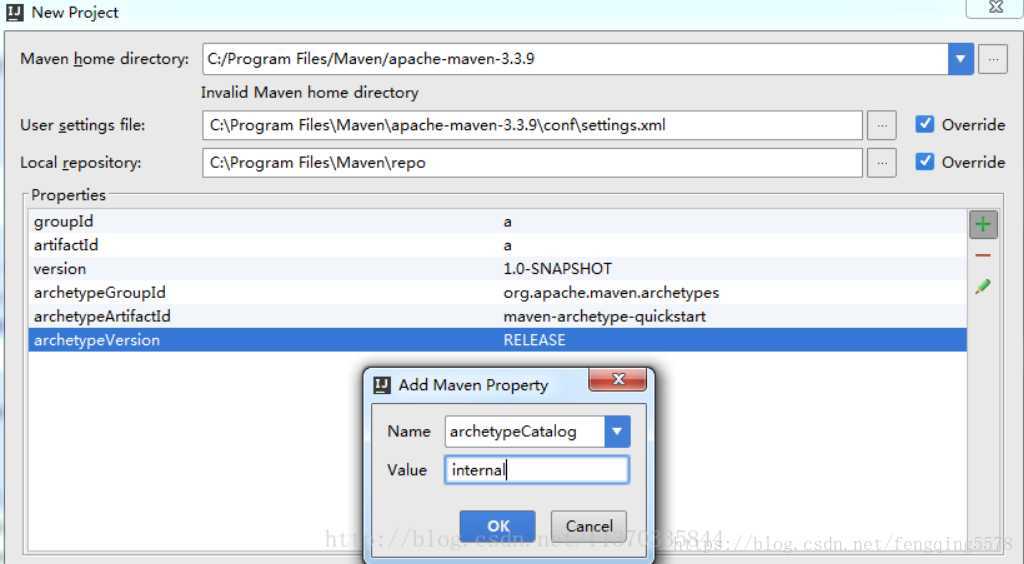The image size is (1024, 564).
Task: Click the 'Invalid Maven home directory' warning text
Action: 310,93
